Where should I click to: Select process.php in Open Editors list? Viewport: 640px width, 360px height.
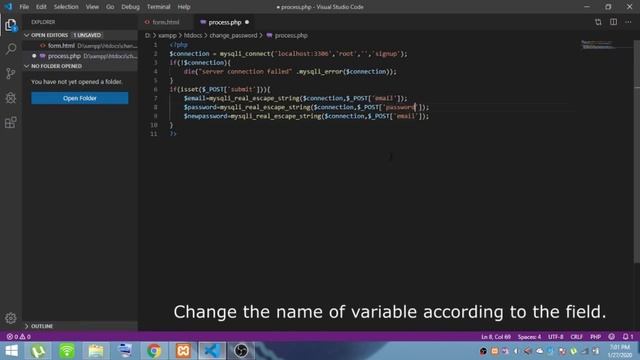coord(80,56)
